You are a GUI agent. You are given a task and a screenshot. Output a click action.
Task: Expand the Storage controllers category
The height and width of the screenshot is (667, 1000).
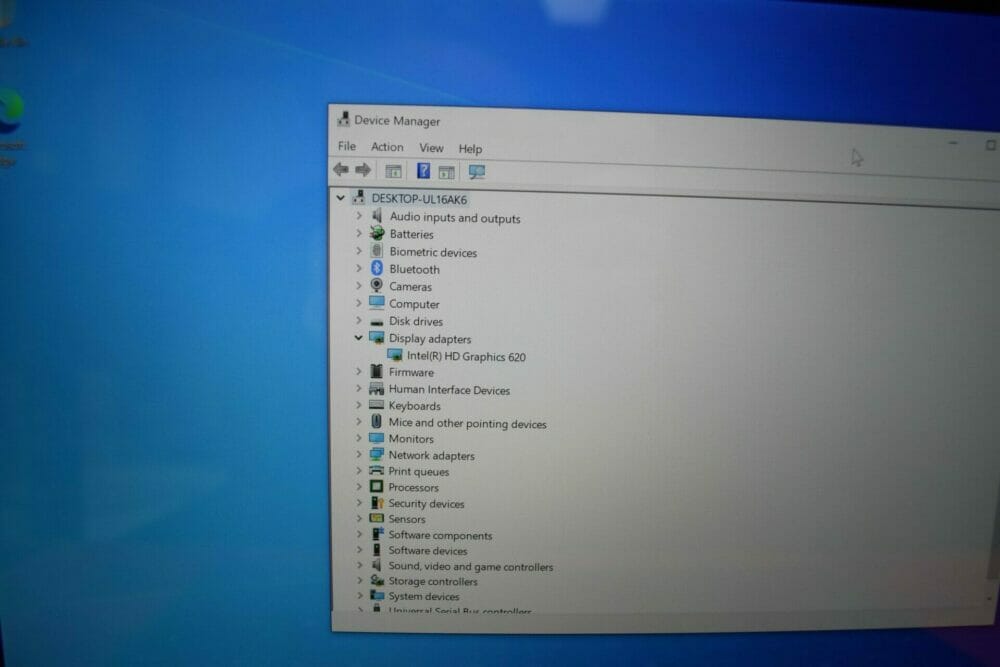360,580
